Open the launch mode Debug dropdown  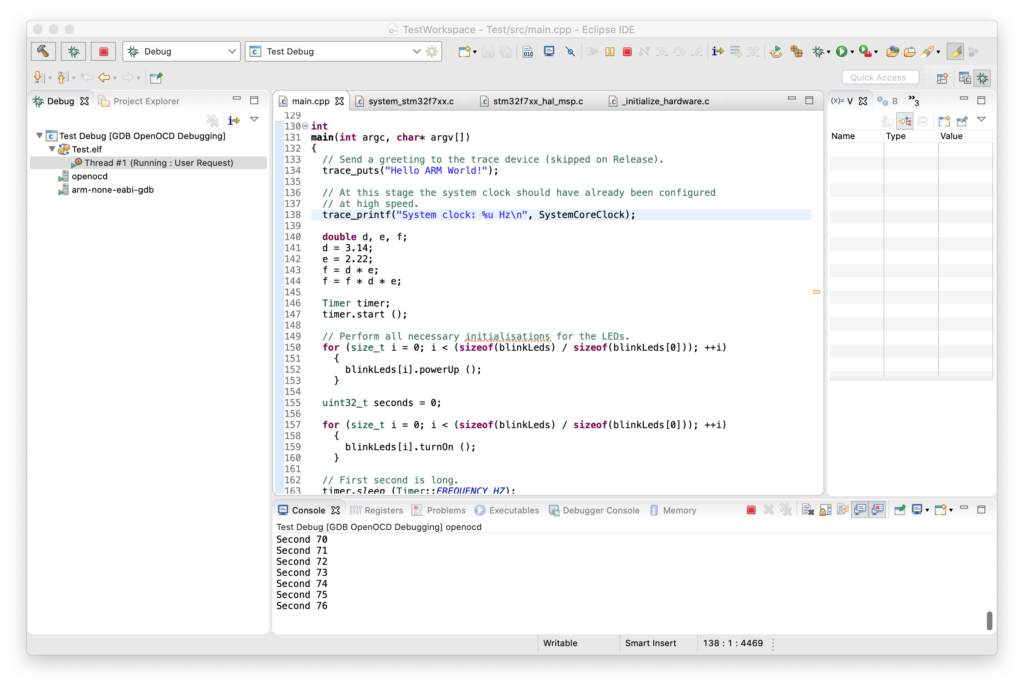point(181,51)
